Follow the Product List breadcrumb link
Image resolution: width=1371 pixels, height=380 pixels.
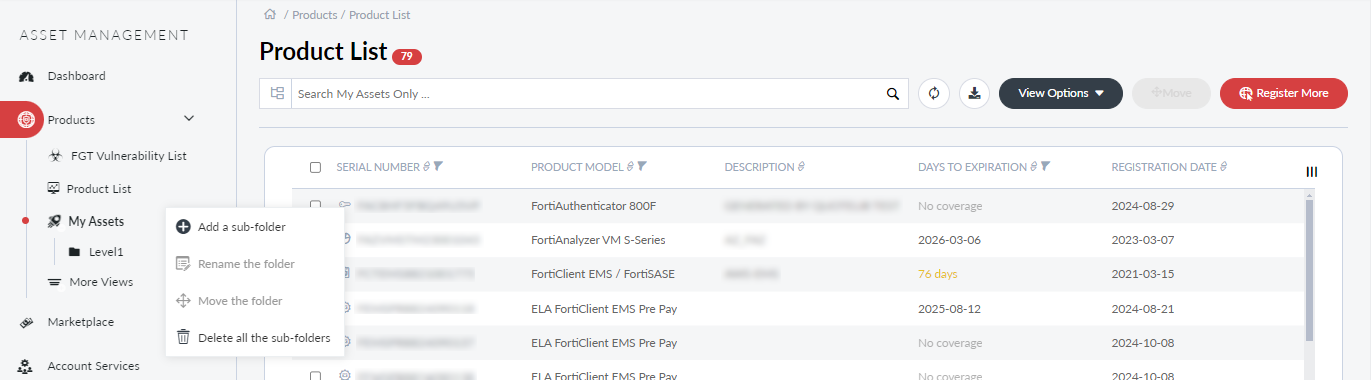tap(380, 15)
